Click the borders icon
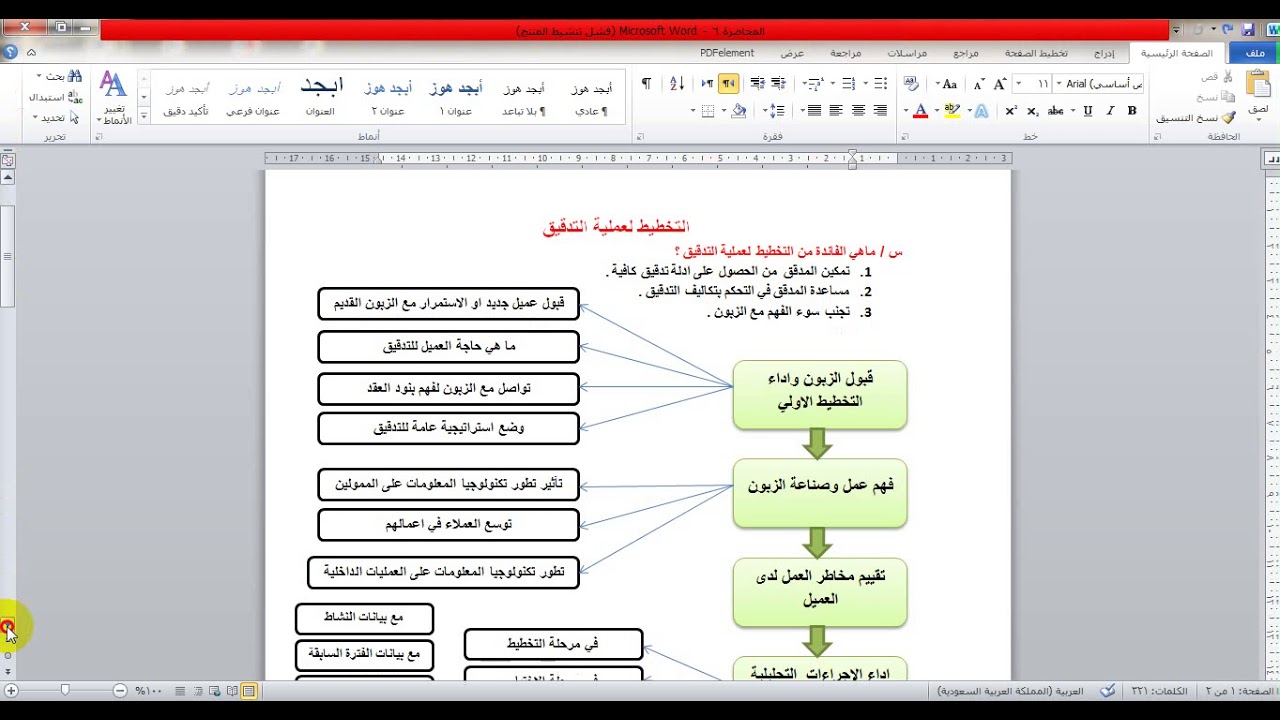The height and width of the screenshot is (720, 1280). click(x=707, y=111)
